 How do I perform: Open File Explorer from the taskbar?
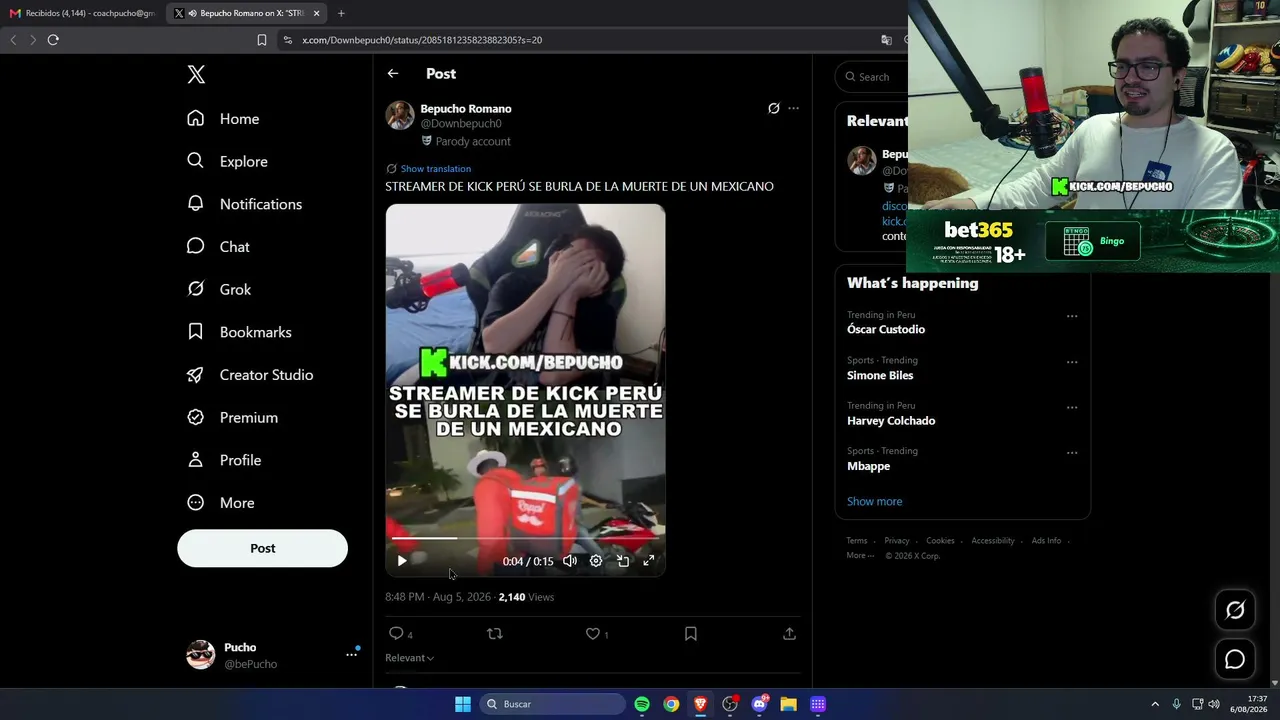(x=788, y=704)
